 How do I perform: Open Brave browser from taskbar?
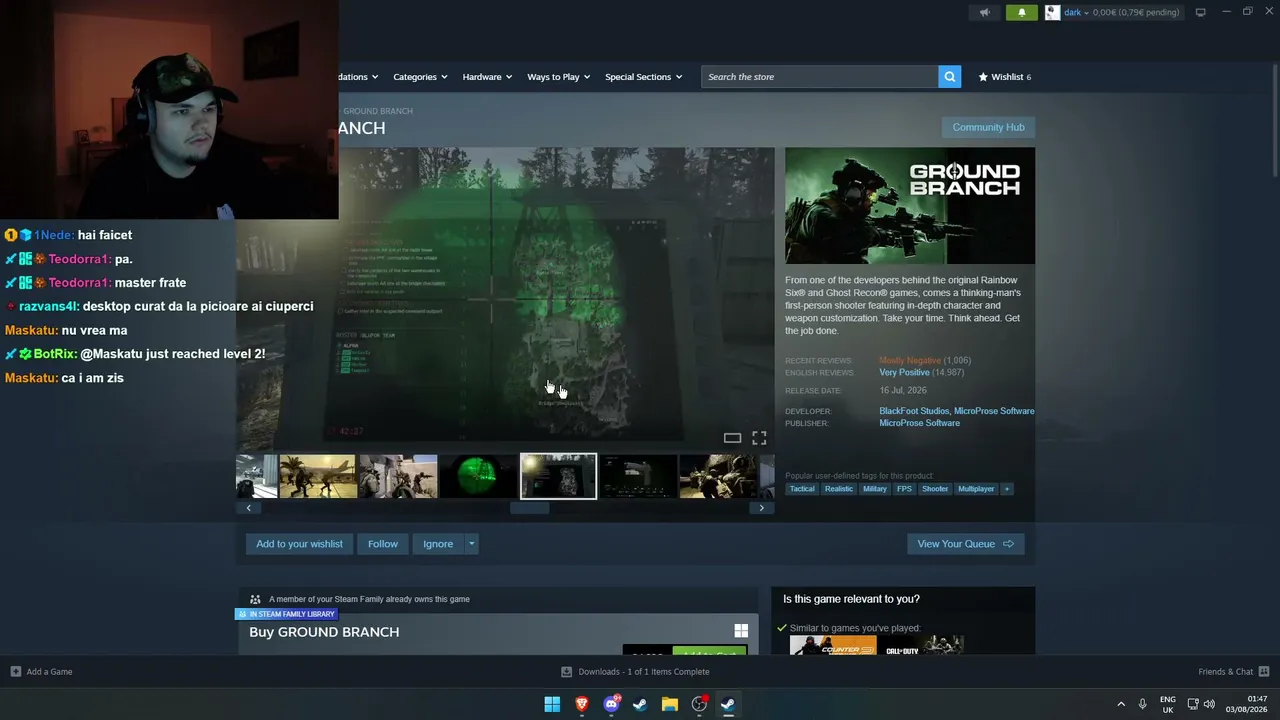click(582, 704)
